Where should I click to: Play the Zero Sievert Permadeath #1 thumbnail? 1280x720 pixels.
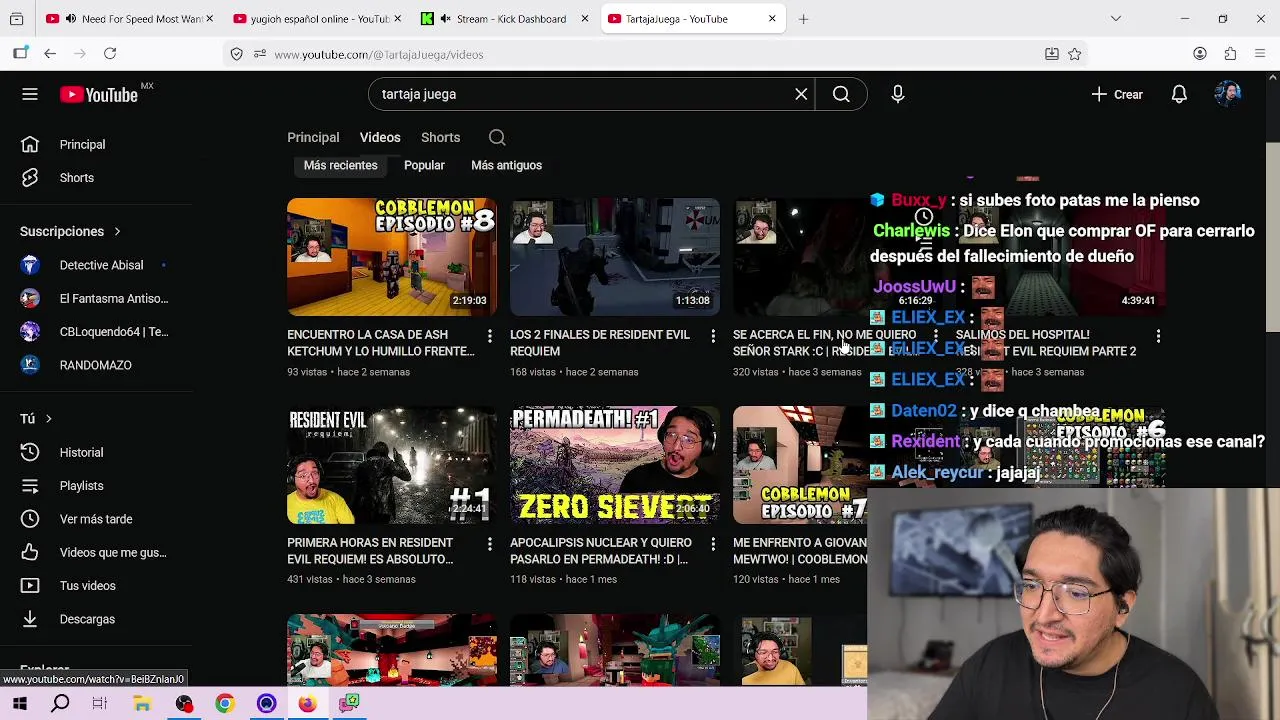click(615, 465)
